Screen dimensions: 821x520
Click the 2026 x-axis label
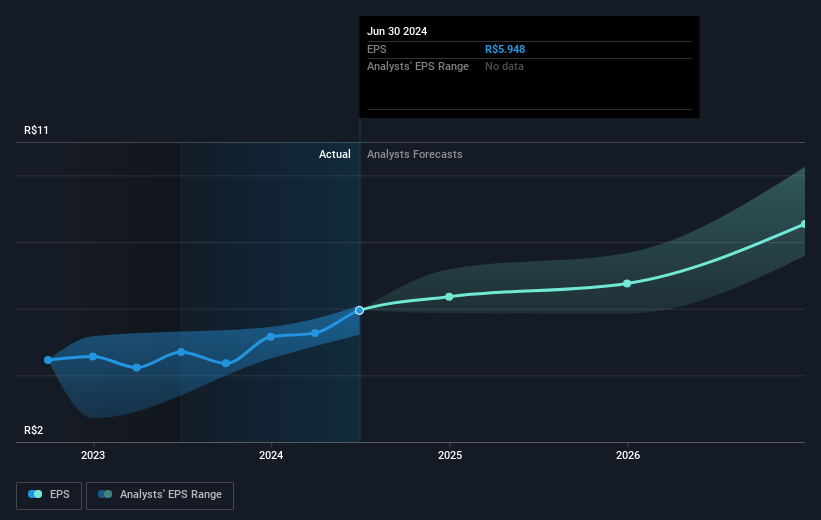click(628, 456)
